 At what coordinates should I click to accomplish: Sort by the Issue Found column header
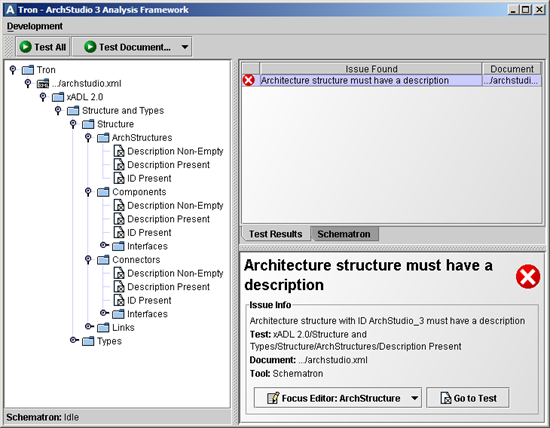(x=371, y=69)
